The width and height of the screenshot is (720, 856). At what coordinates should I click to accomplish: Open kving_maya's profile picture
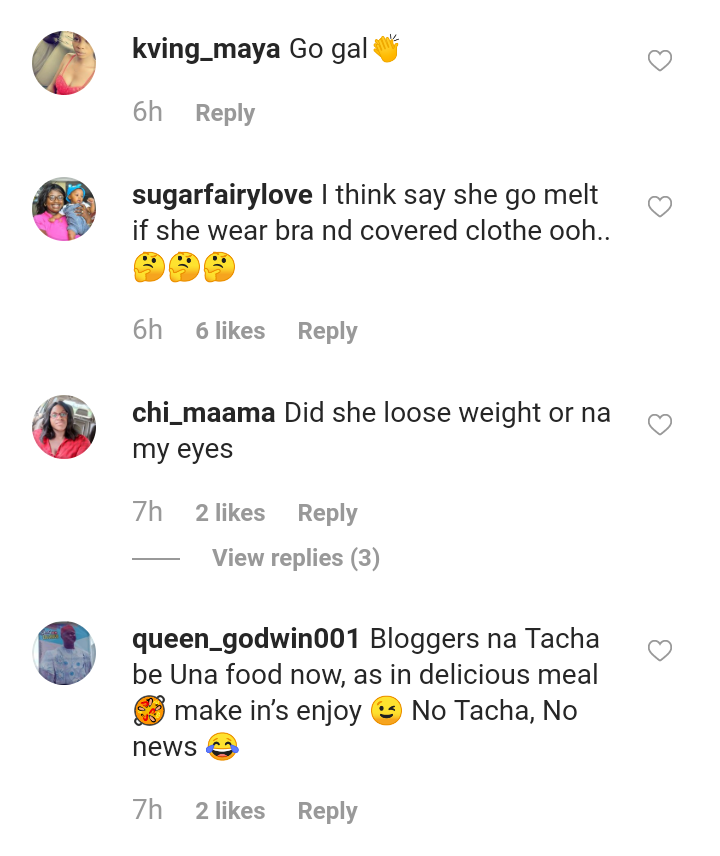tap(64, 63)
